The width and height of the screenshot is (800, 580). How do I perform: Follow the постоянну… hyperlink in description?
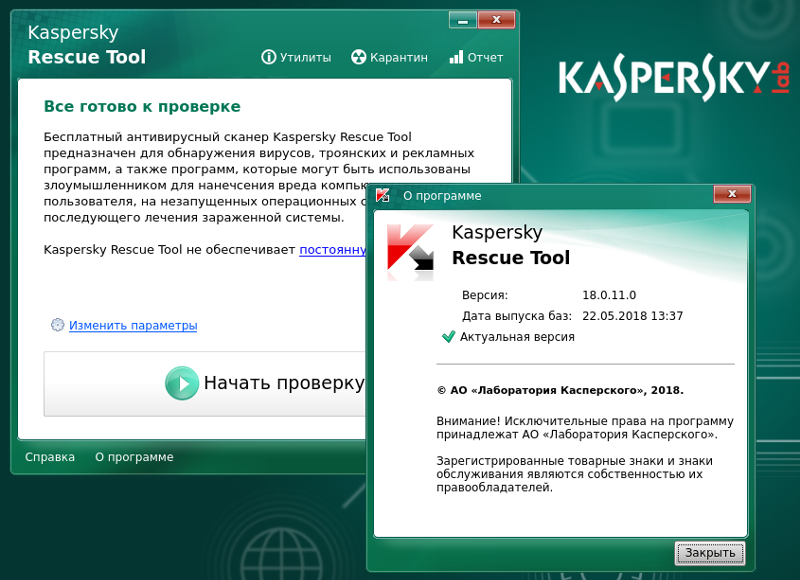[333, 250]
